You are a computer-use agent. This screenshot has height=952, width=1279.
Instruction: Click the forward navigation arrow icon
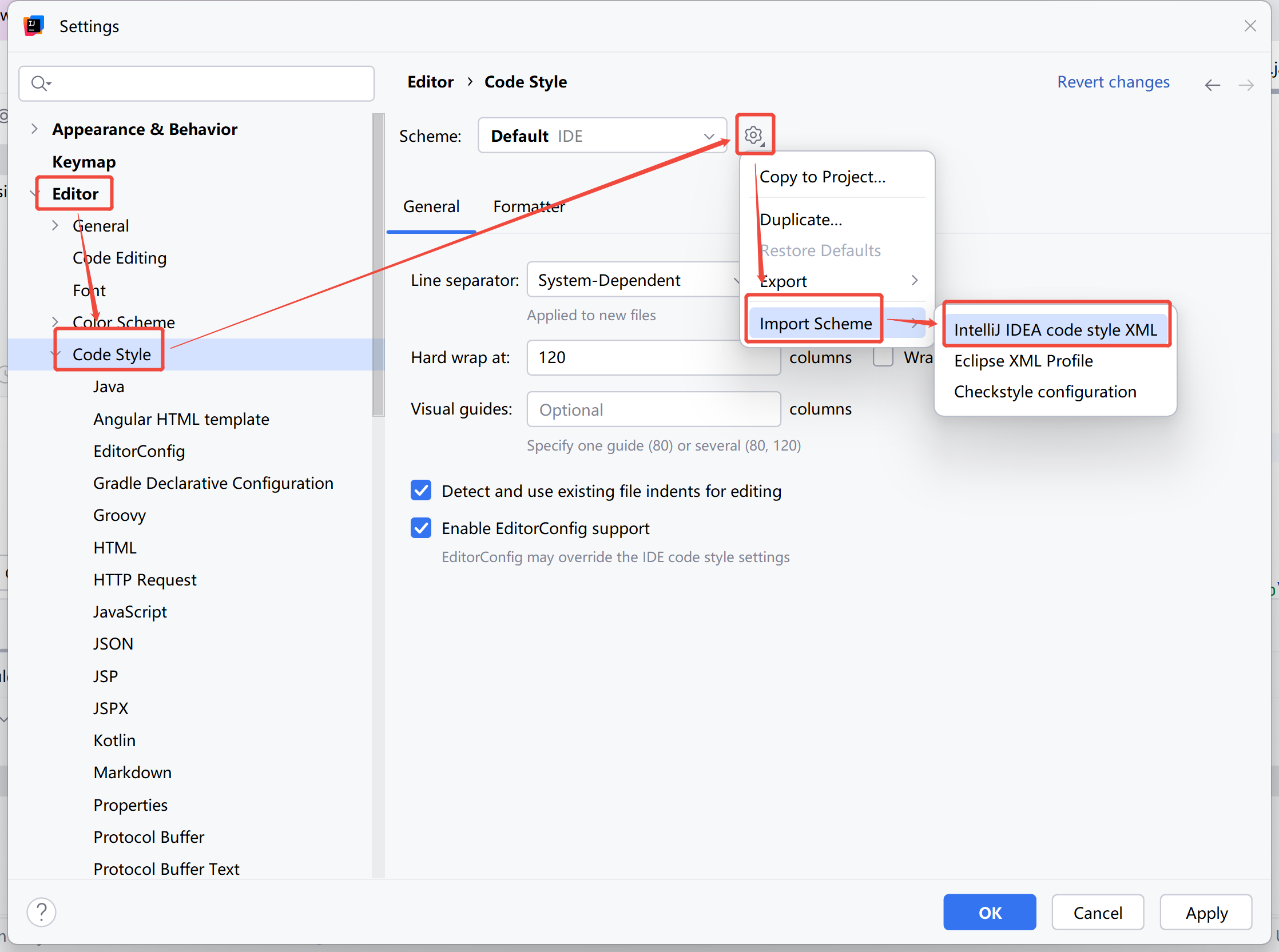1246,85
